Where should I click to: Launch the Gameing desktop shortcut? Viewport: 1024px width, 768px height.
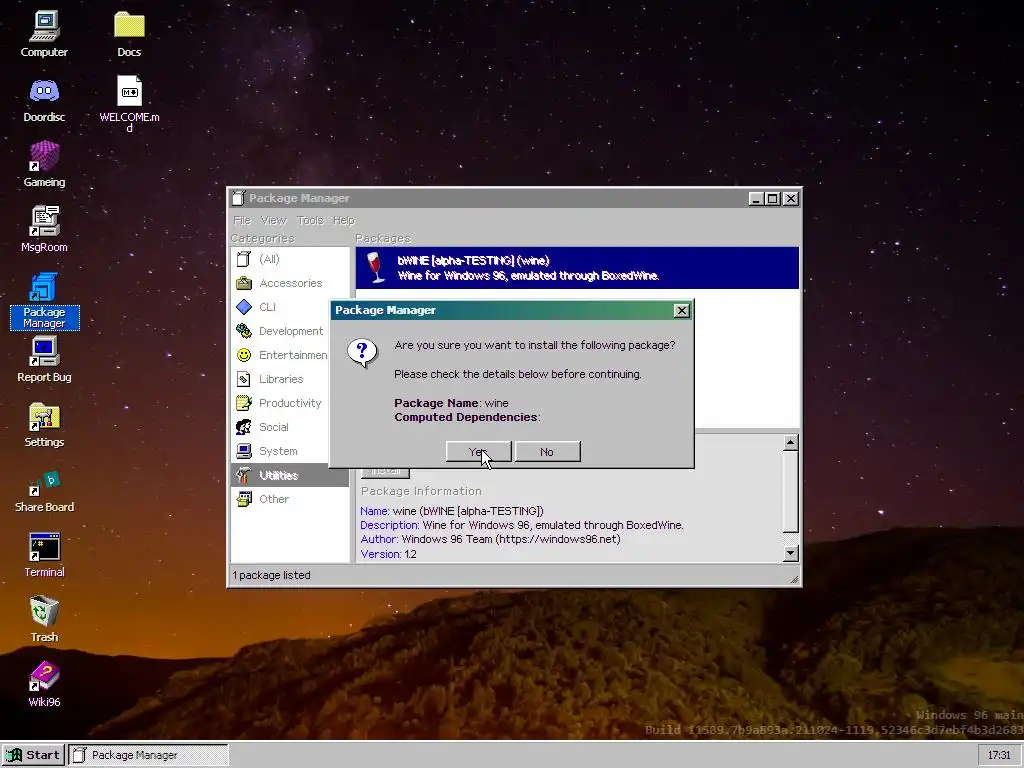pyautogui.click(x=44, y=164)
